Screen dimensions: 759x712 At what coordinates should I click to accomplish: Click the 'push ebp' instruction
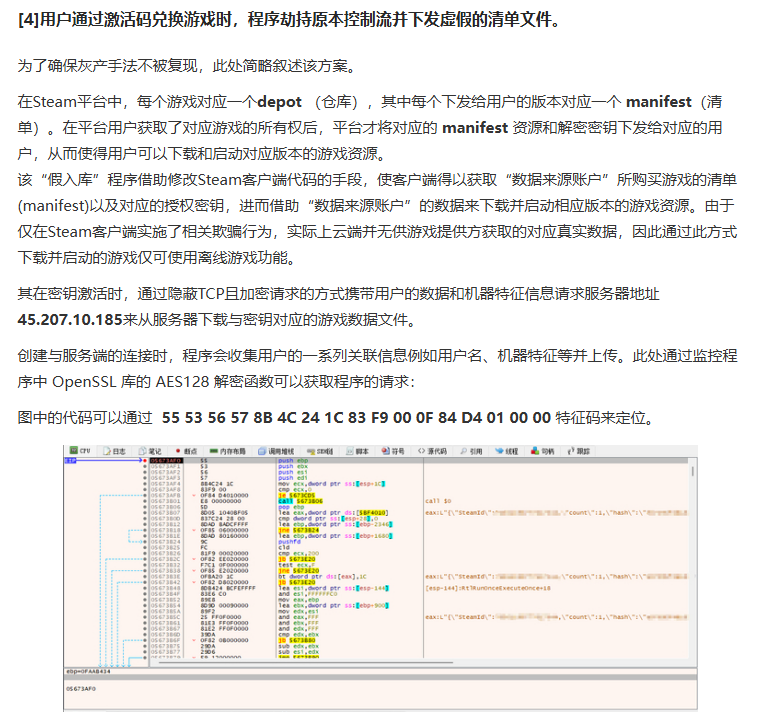tap(293, 460)
